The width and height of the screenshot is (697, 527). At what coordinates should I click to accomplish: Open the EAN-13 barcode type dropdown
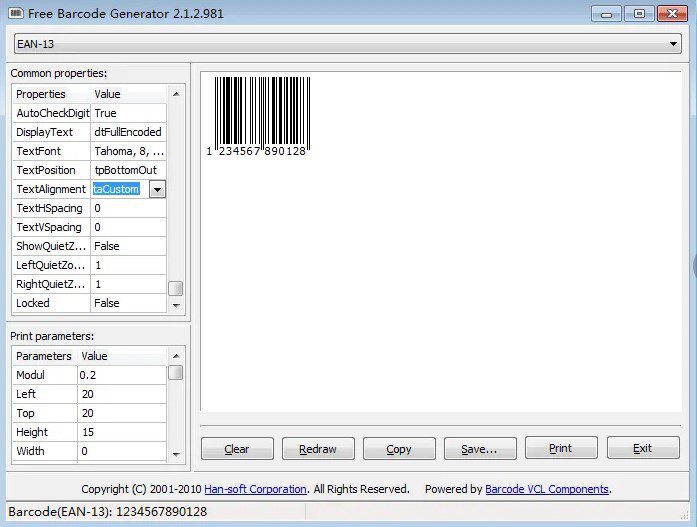coord(348,44)
